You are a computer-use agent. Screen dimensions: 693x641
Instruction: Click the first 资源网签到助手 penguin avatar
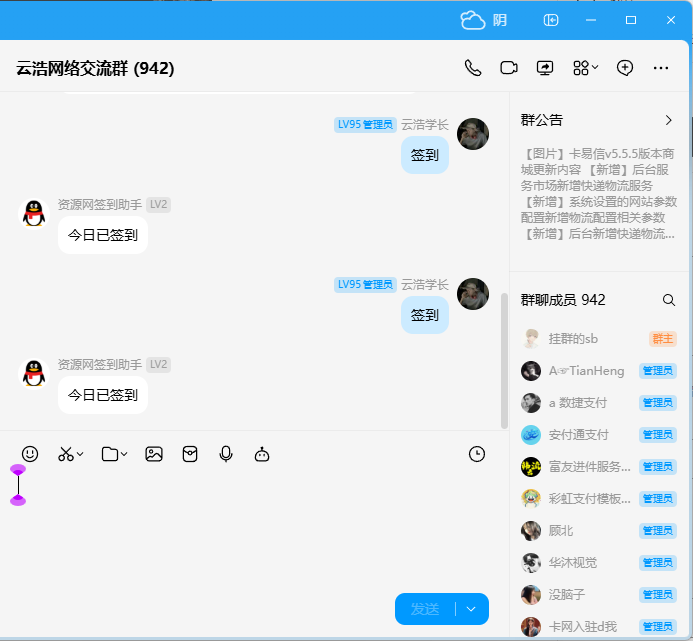[x=34, y=214]
